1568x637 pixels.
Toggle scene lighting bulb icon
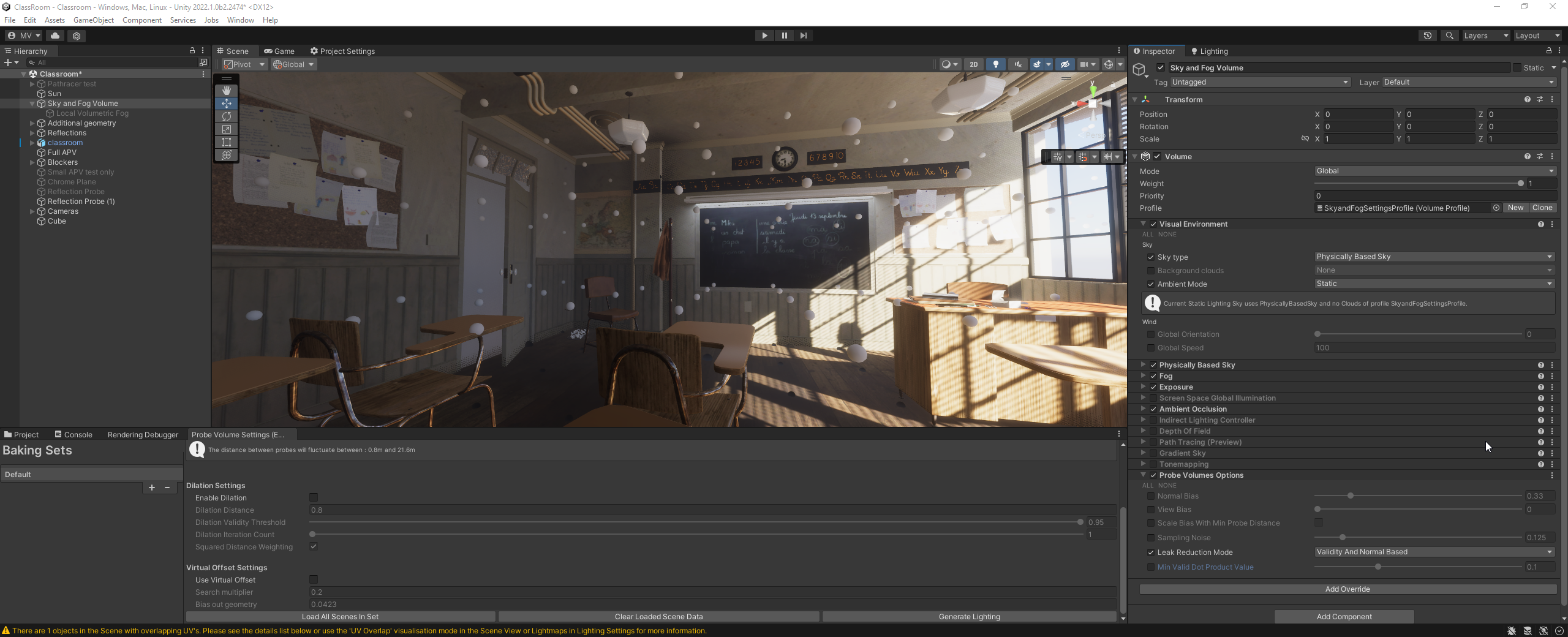click(996, 64)
